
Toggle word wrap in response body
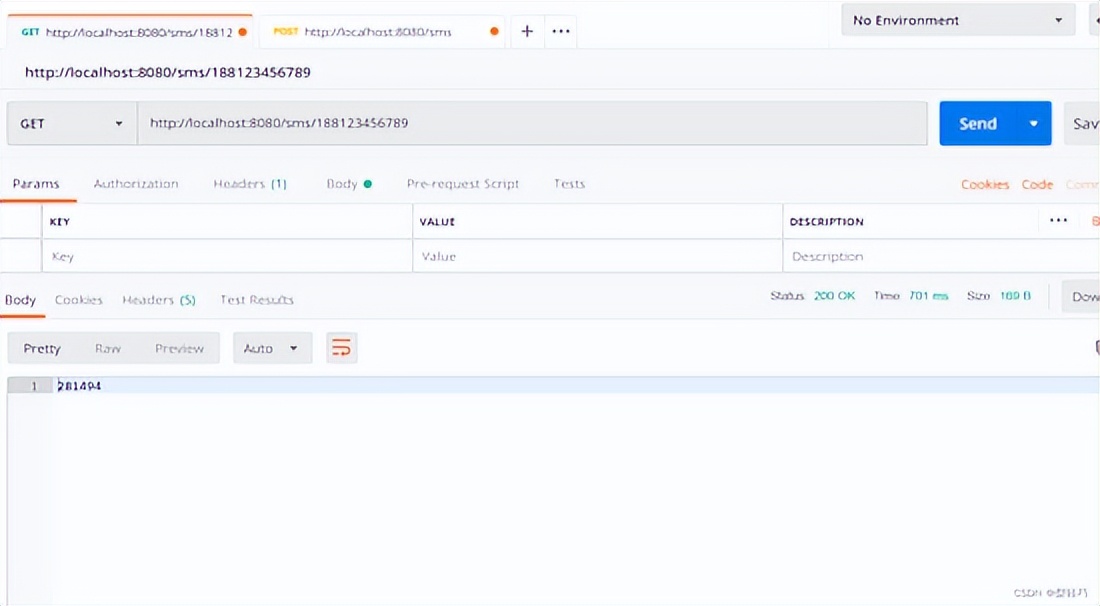342,348
